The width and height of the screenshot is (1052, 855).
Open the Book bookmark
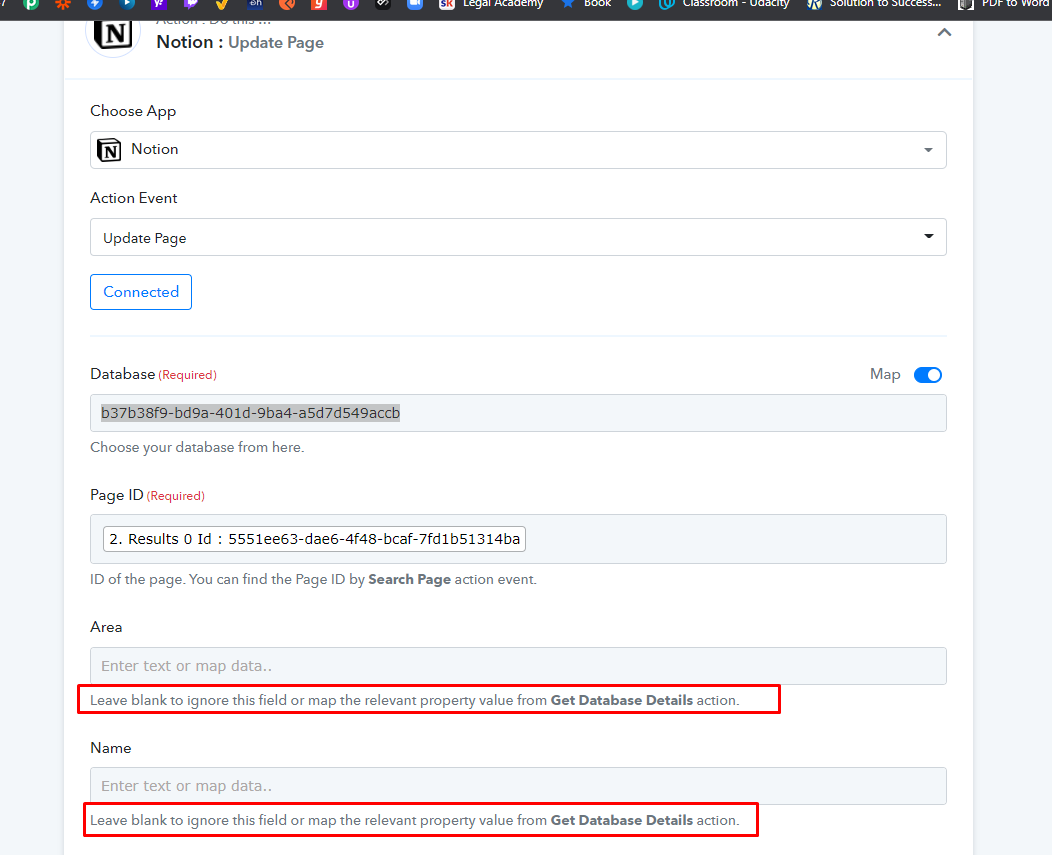point(586,4)
